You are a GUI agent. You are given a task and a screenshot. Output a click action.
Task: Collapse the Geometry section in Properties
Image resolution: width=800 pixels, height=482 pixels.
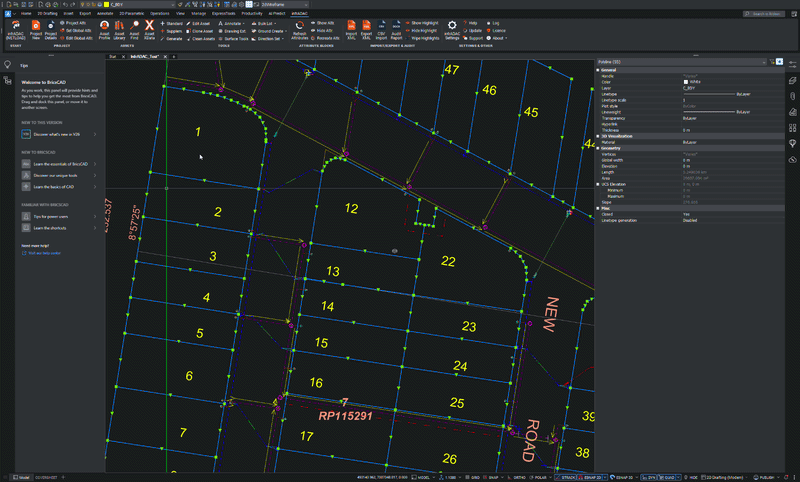(598, 148)
